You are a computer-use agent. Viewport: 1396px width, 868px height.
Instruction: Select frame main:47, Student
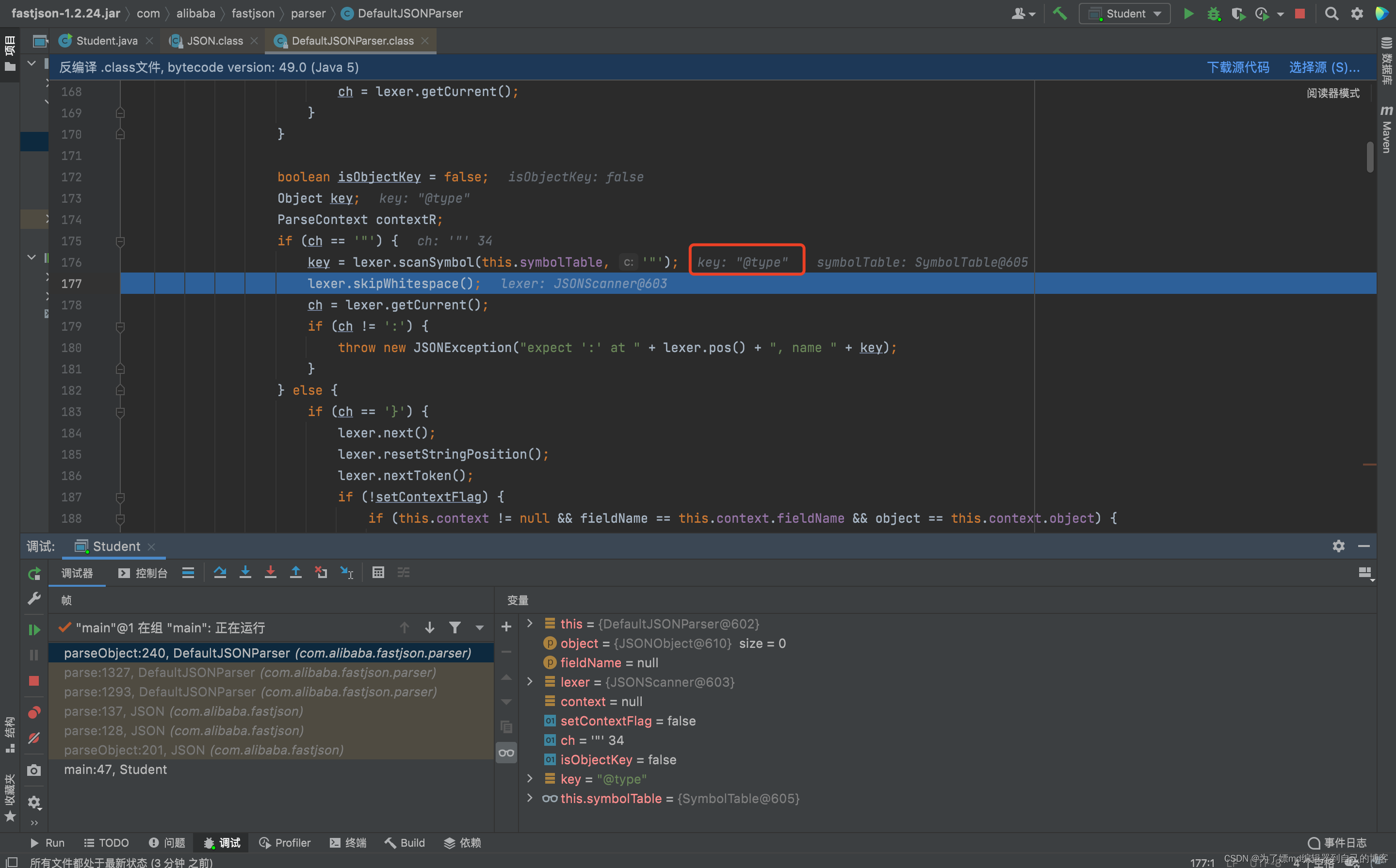[x=271, y=769]
